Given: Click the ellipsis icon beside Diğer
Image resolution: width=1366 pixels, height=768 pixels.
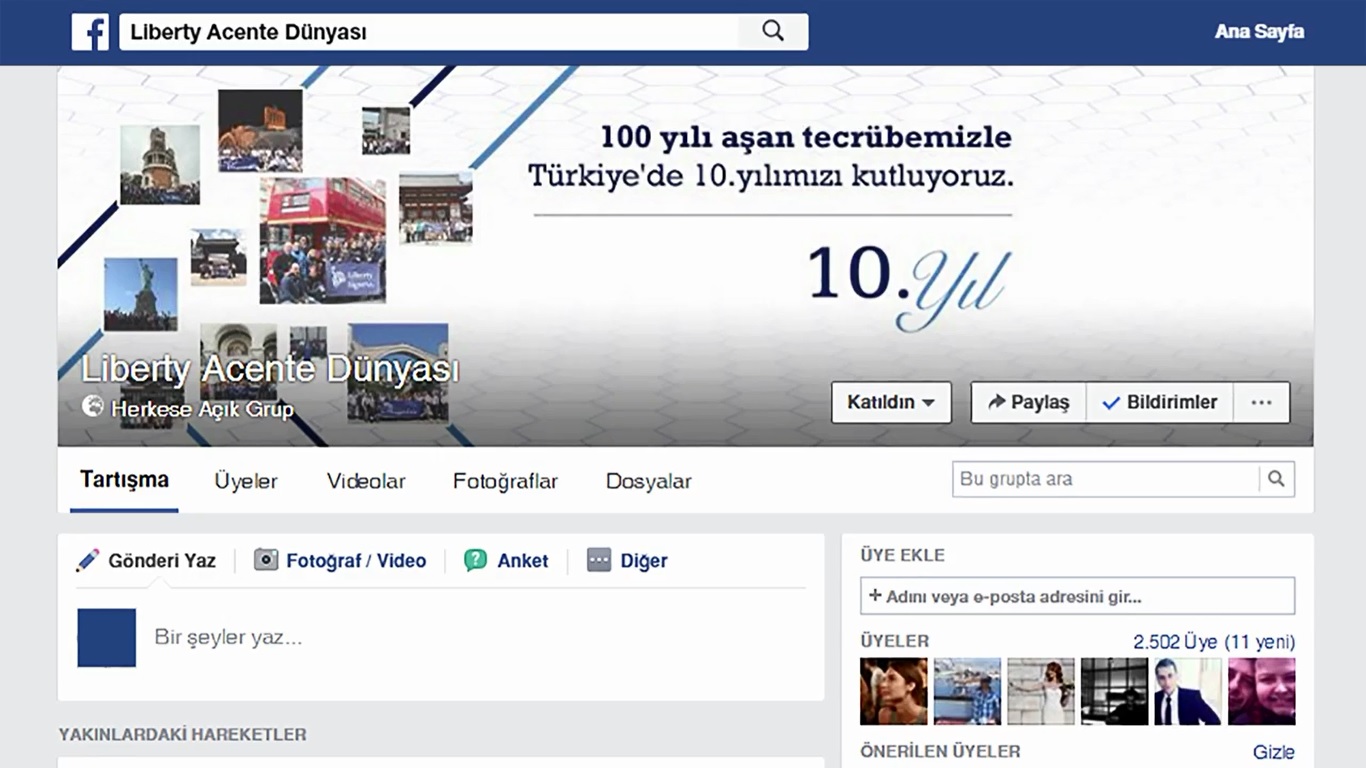Looking at the screenshot, I should point(597,560).
